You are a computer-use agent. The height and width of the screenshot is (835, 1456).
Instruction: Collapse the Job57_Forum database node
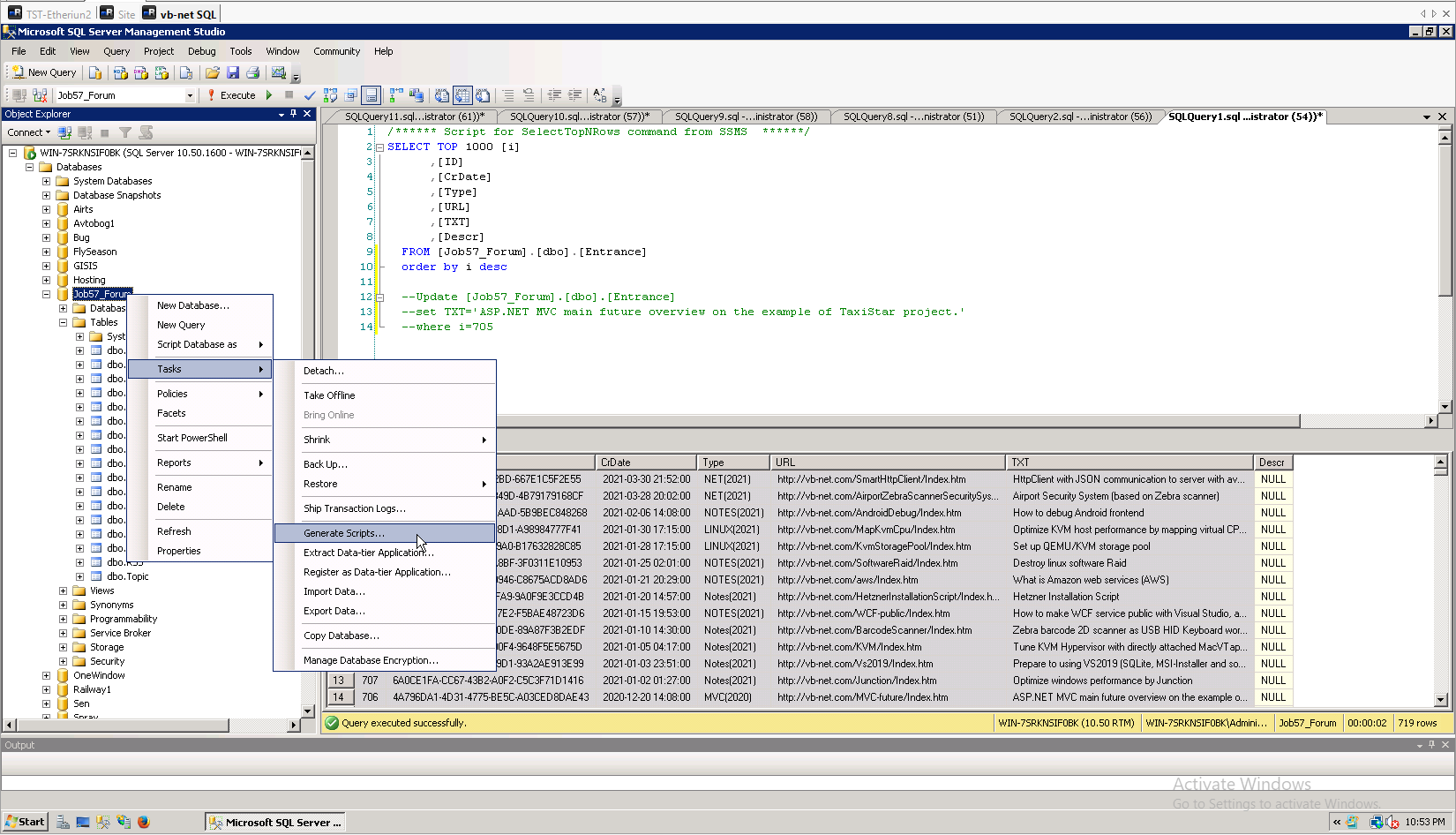47,294
